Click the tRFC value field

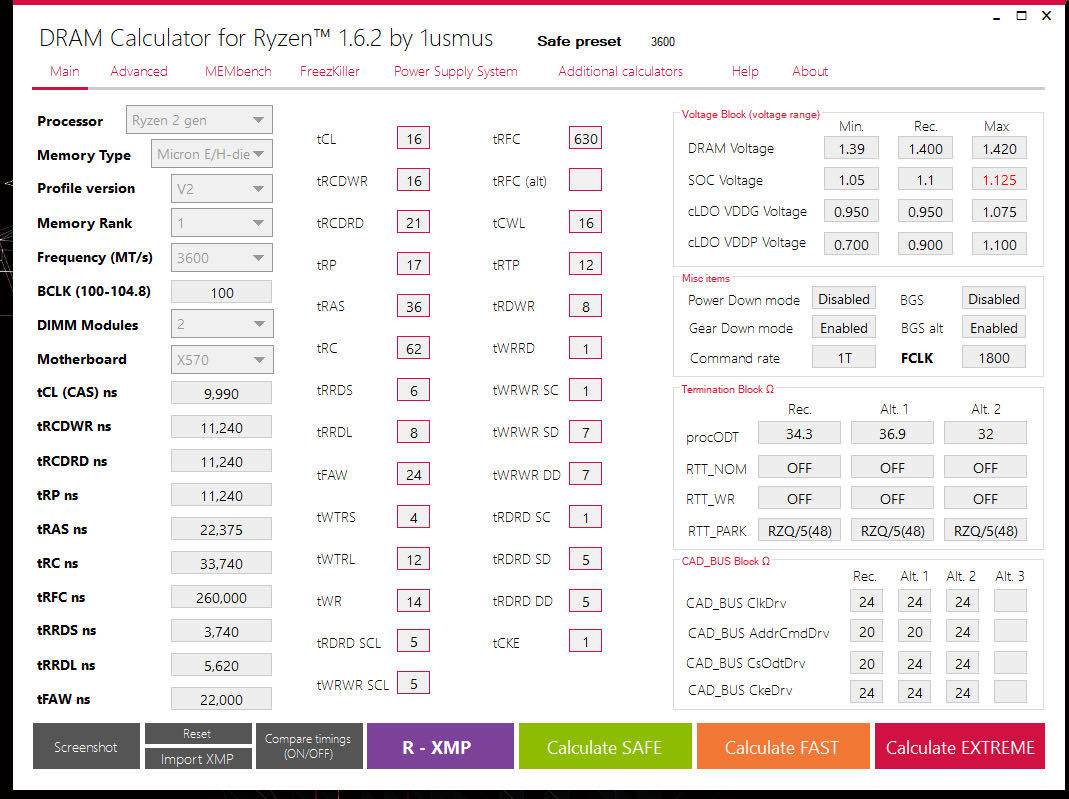(586, 138)
